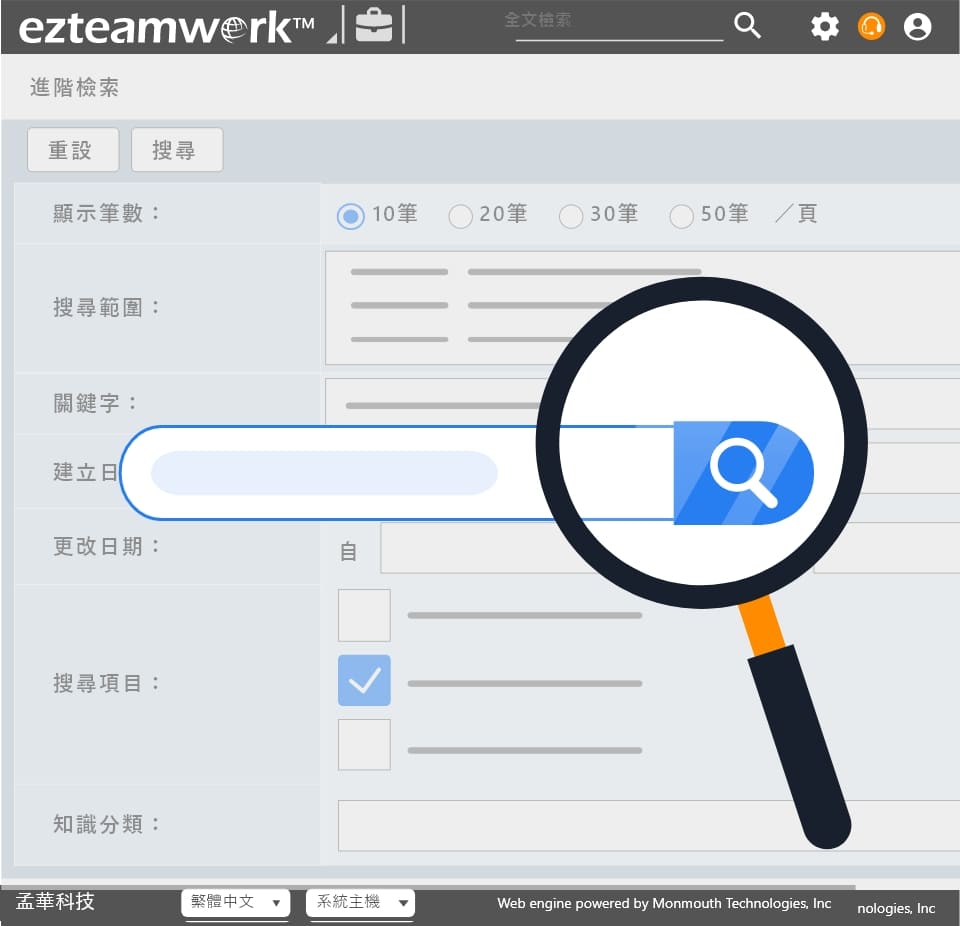Select the 10筆 per page radio option
The image size is (960, 926).
click(x=350, y=216)
